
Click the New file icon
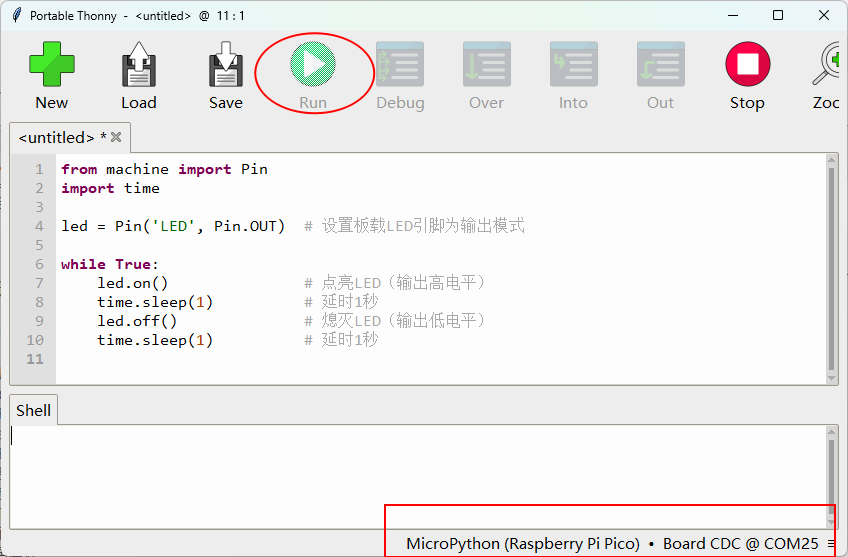[x=52, y=64]
